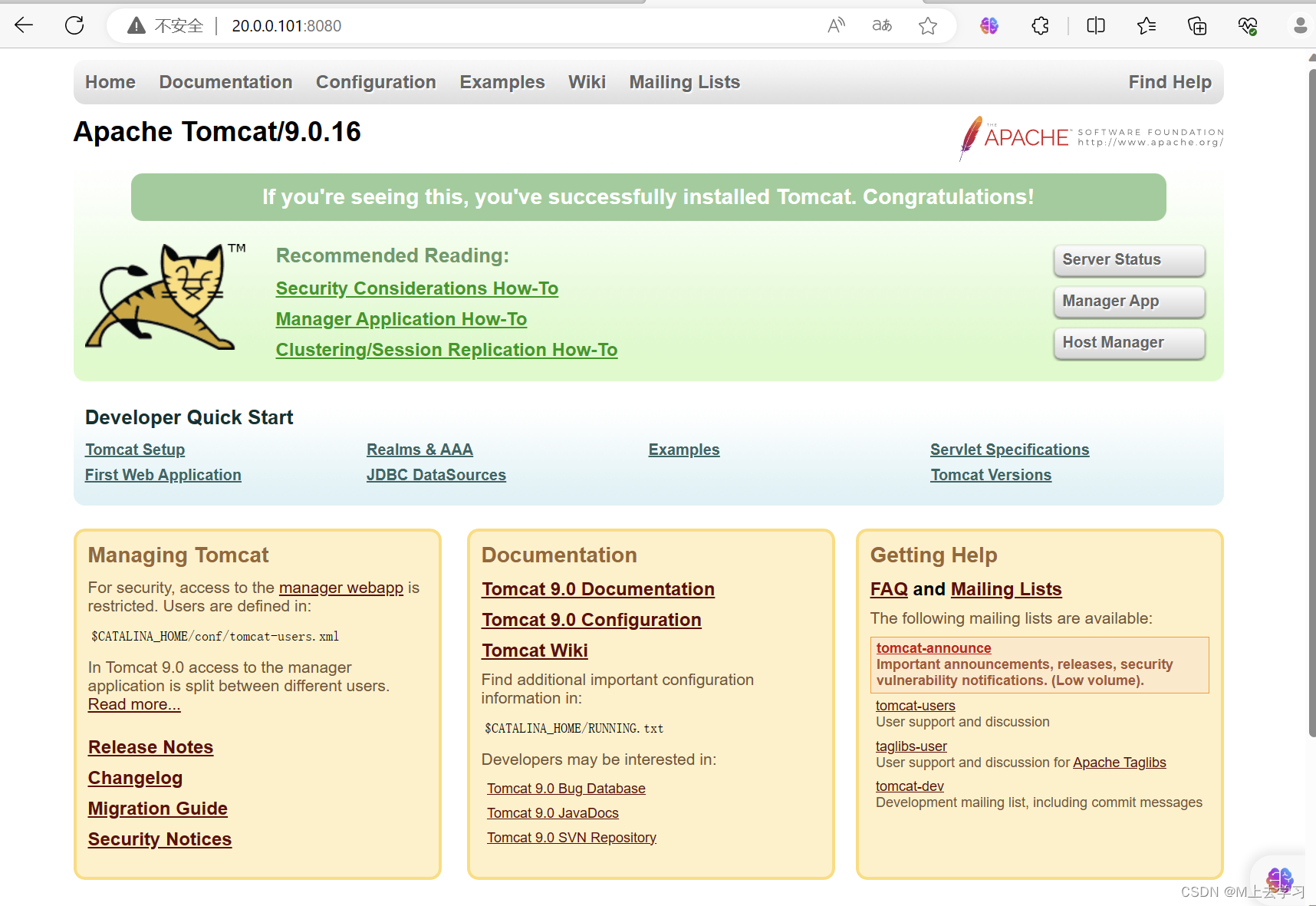Open collections icon
The height and width of the screenshot is (906, 1316).
pos(1197,26)
